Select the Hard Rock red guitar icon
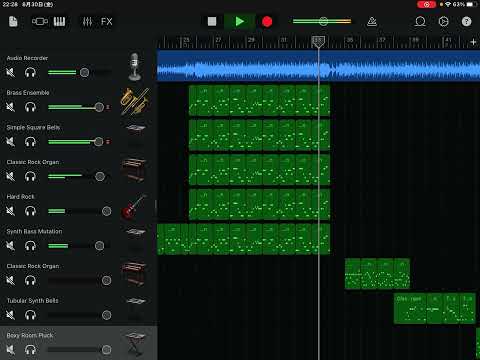The height and width of the screenshot is (360, 480). tap(134, 207)
